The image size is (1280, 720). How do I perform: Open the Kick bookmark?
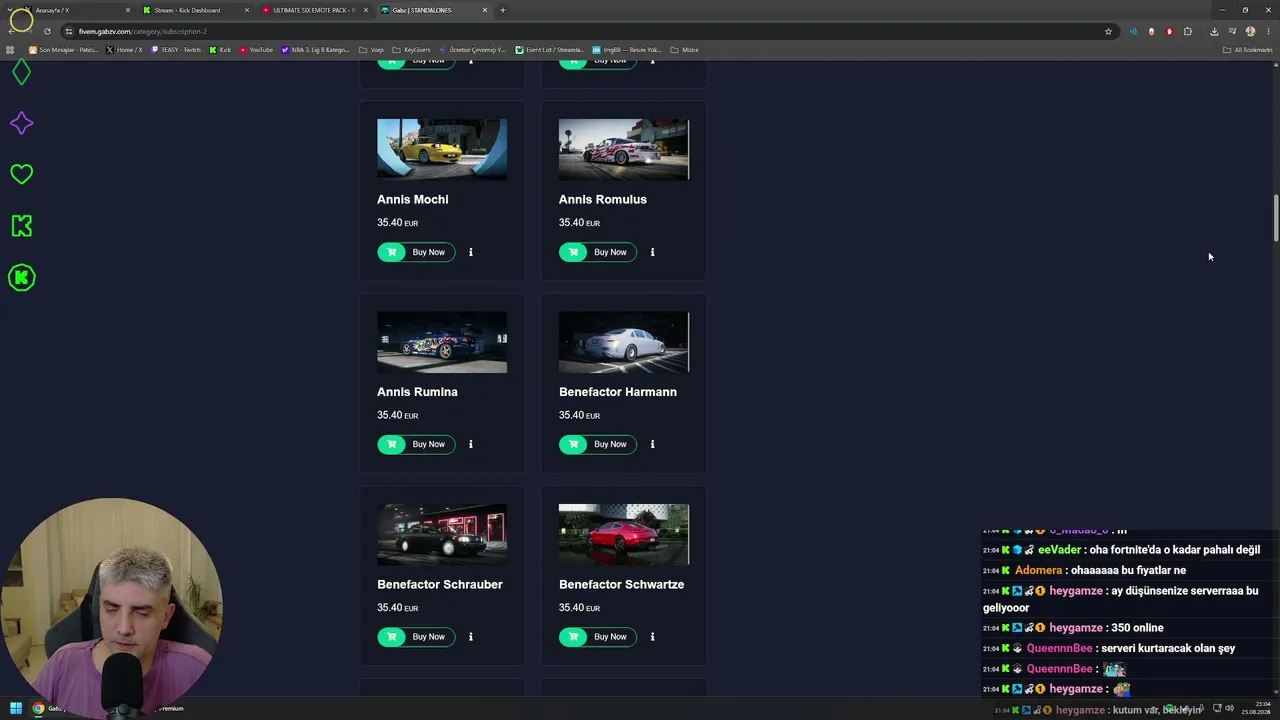click(x=220, y=50)
